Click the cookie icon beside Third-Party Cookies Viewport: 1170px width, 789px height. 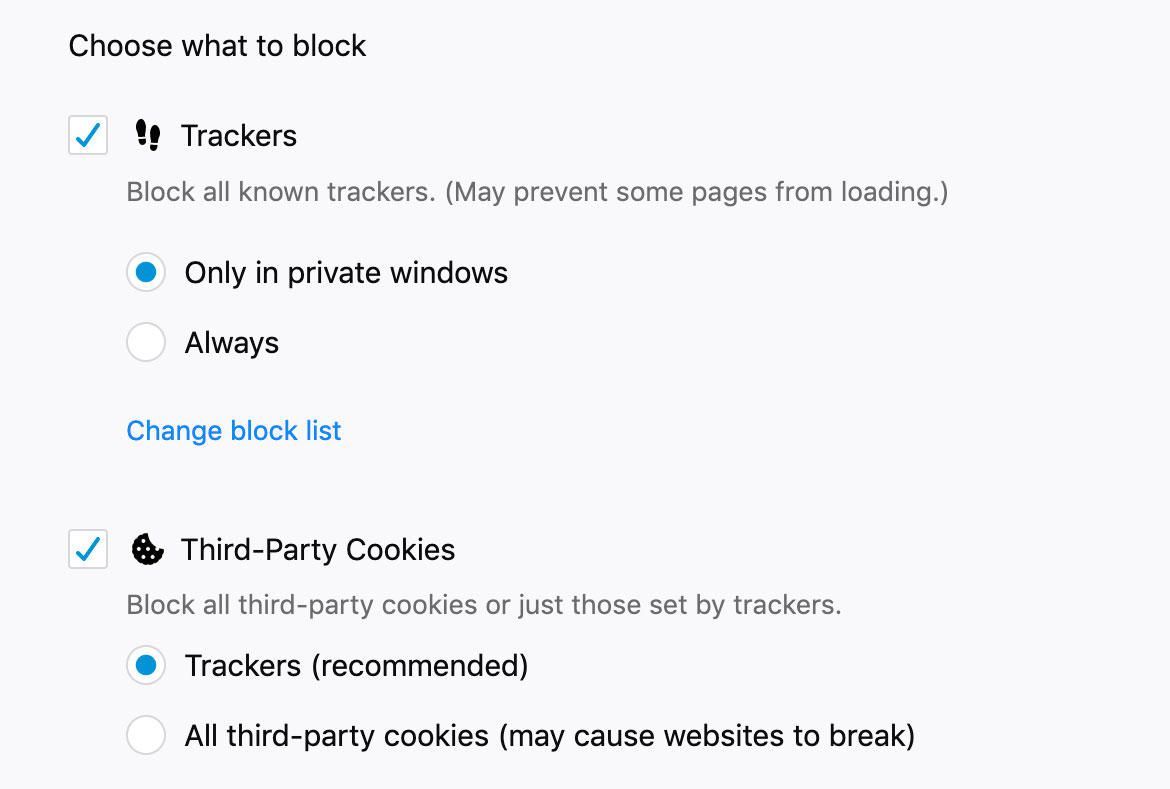[x=148, y=549]
